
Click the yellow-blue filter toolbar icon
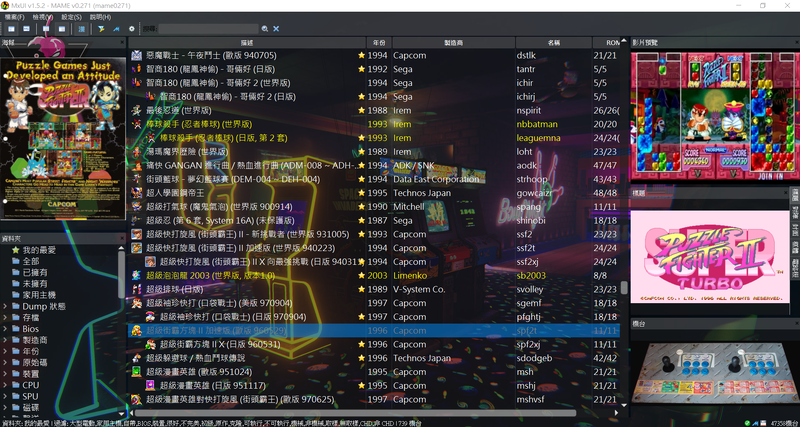click(x=101, y=29)
